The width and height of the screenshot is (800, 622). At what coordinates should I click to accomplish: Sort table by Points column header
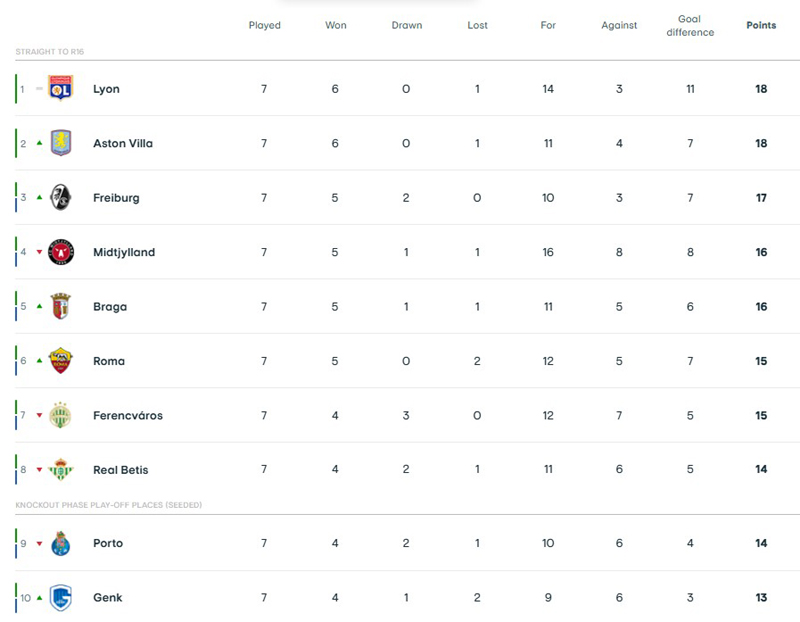click(761, 25)
